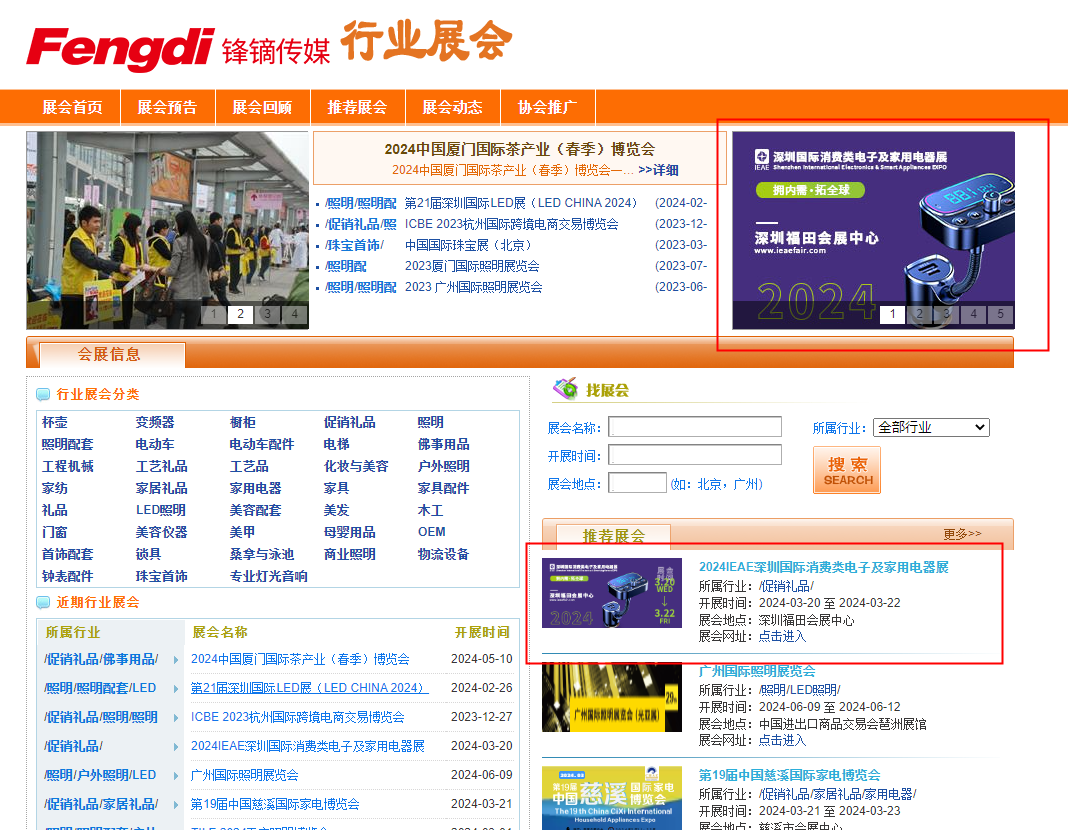Image resolution: width=1068 pixels, height=830 pixels.
Task: Select the OEM category
Action: point(432,532)
